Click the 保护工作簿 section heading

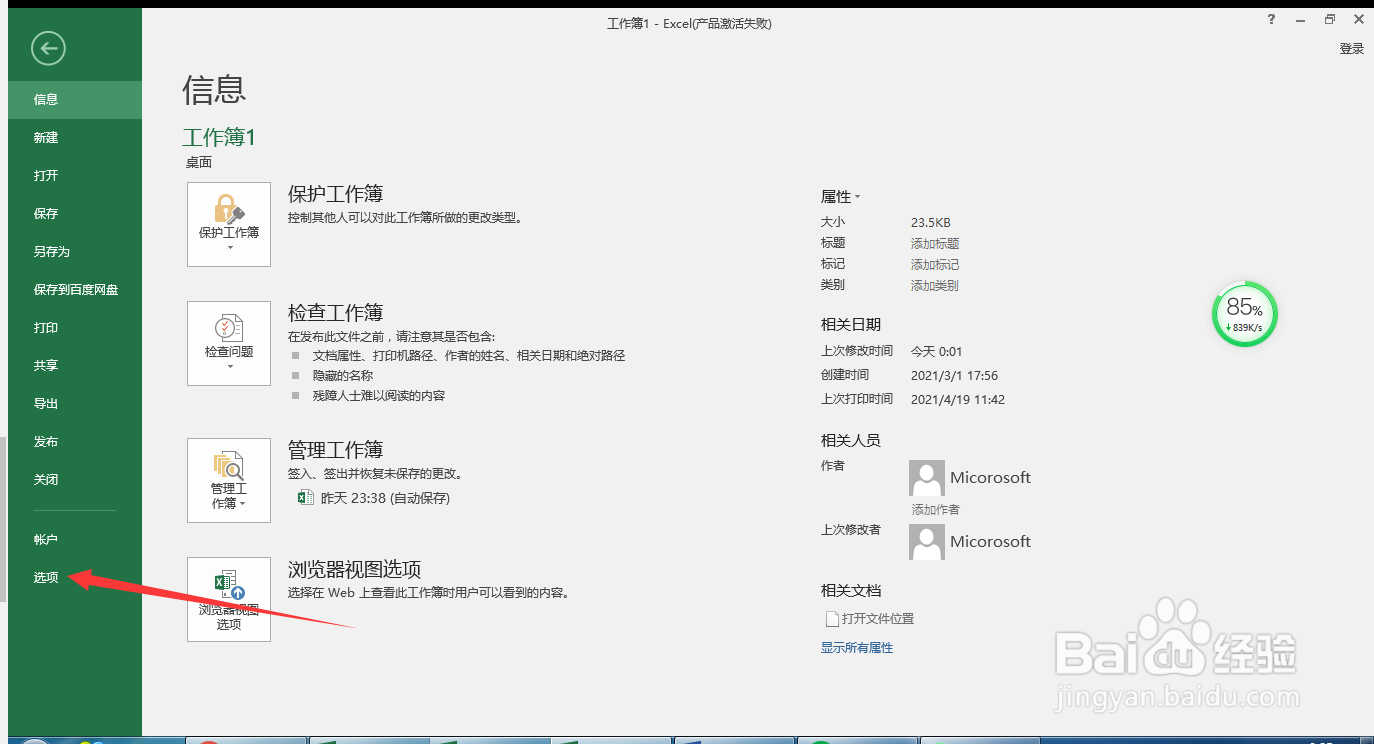(336, 193)
